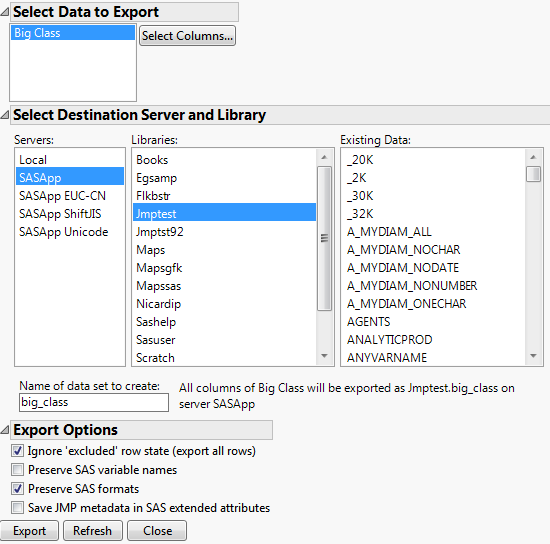Toggle Preserve SAS formats checkbox
This screenshot has width=550, height=544.
(18, 489)
